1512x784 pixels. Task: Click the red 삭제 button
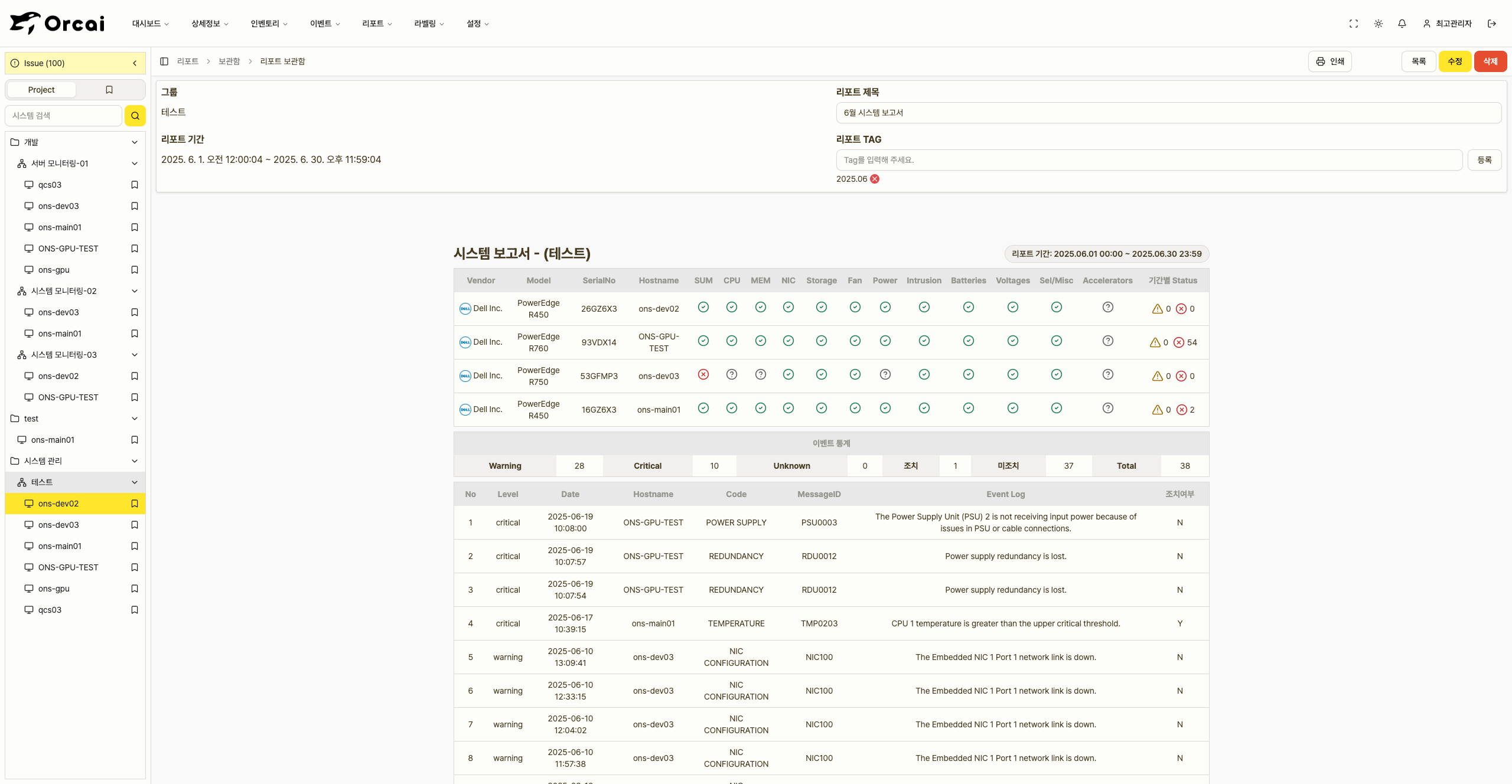(1490, 61)
